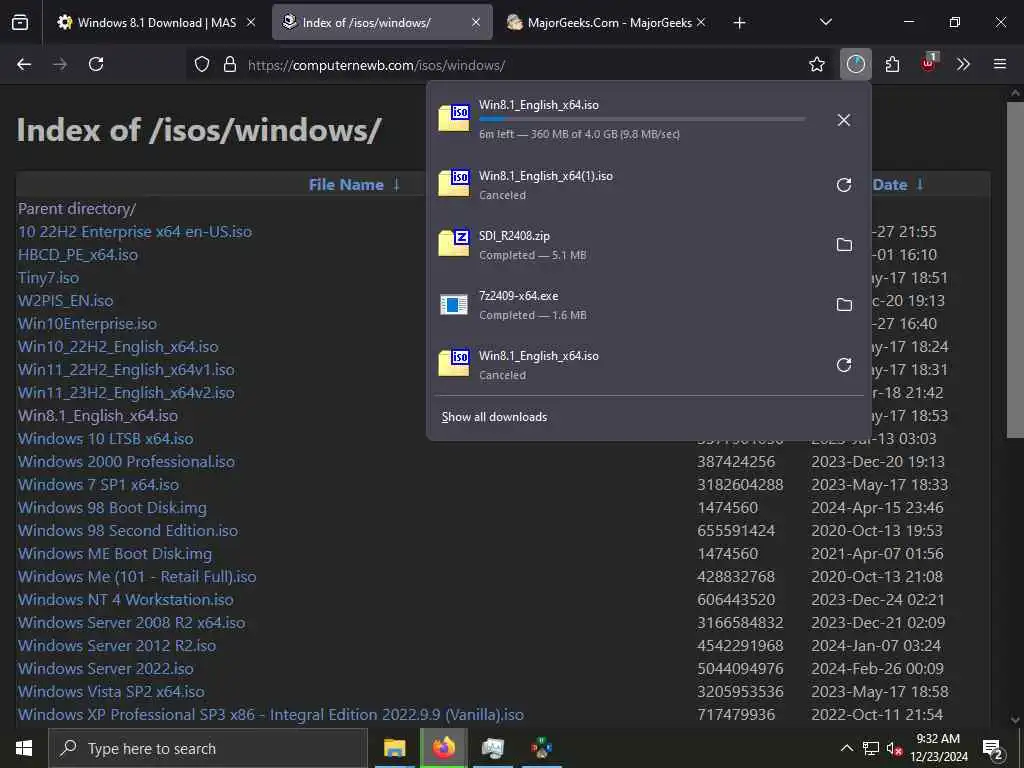Image resolution: width=1024 pixels, height=768 pixels.
Task: Download Windows 98 Boot Disk.img
Action: 112,507
